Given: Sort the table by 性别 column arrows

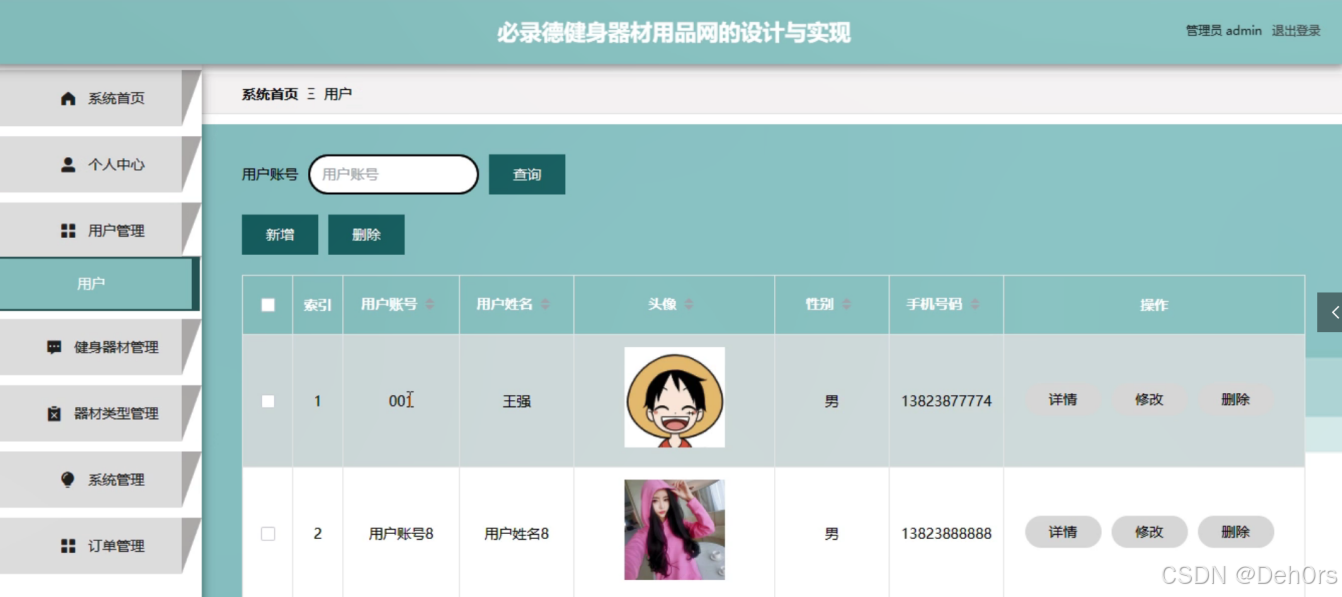Looking at the screenshot, I should (x=846, y=304).
